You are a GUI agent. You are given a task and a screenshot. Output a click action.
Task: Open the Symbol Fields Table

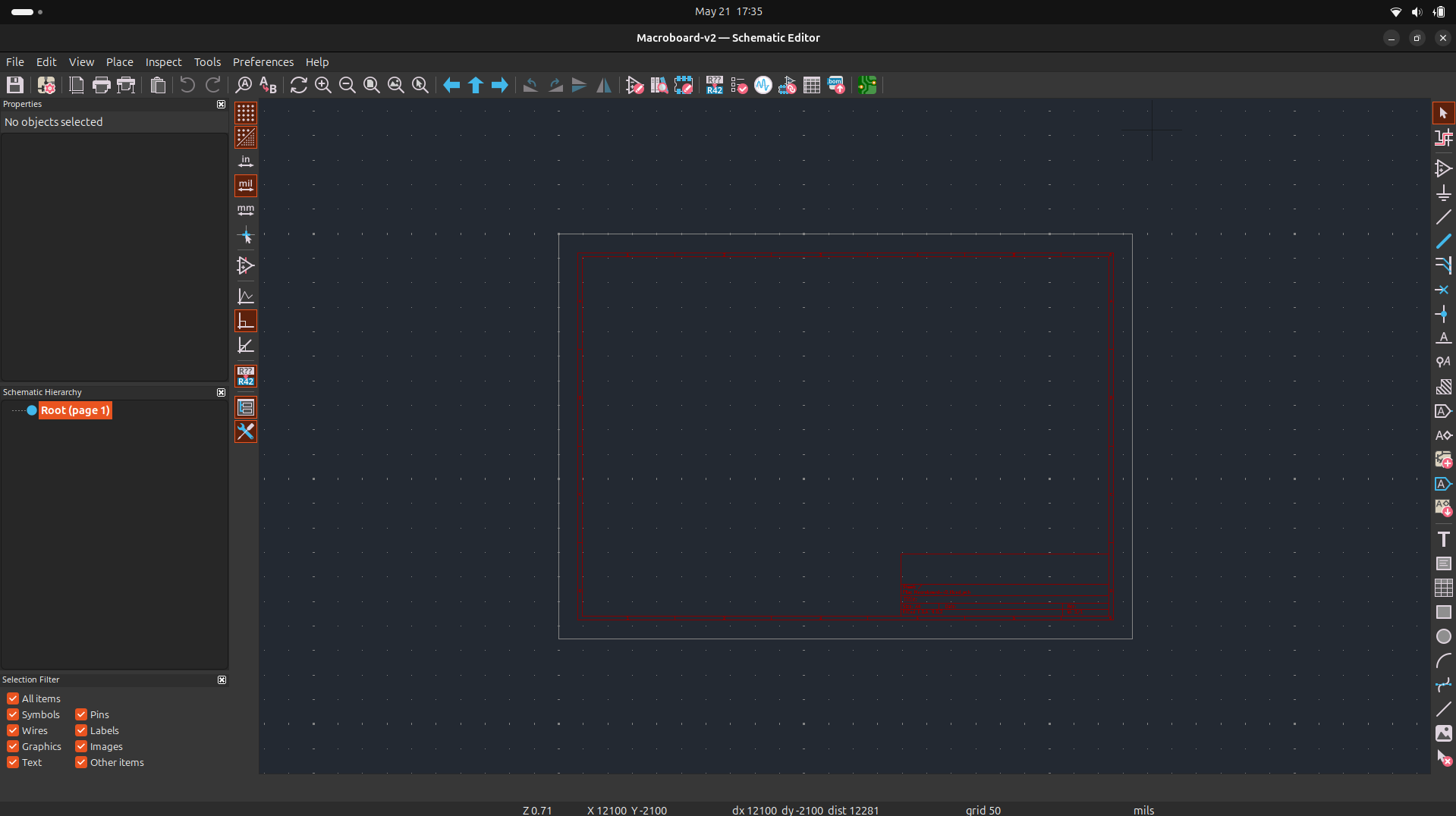coord(811,85)
